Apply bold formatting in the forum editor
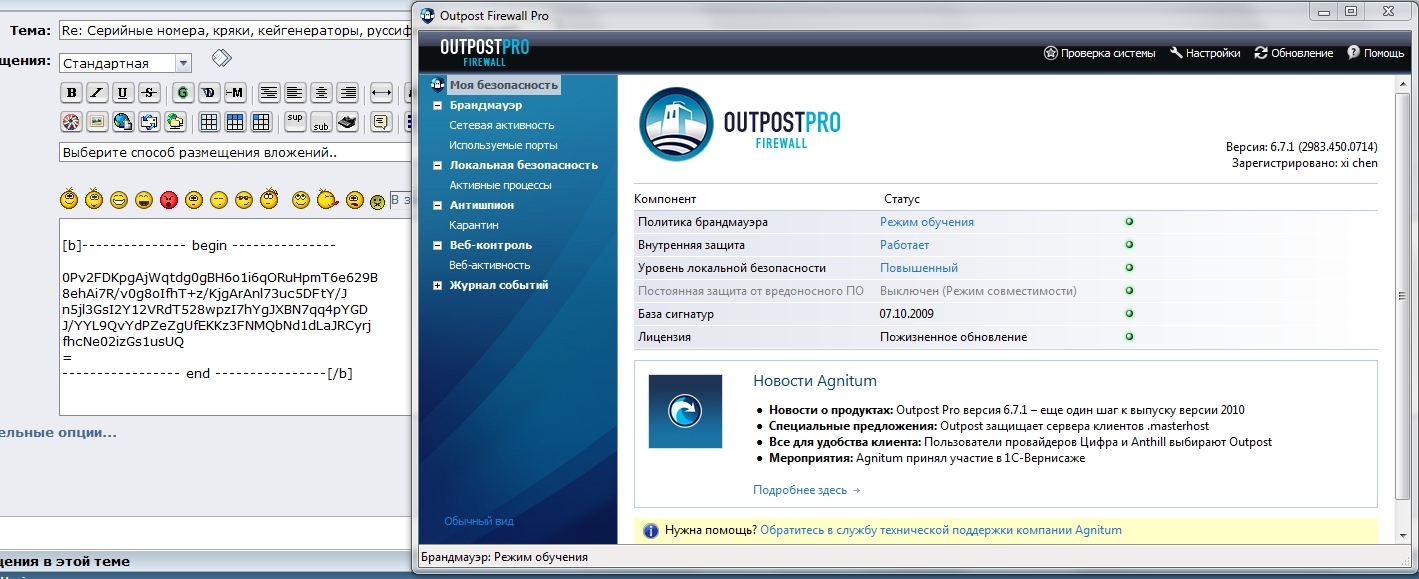This screenshot has height=579, width=1419. pos(71,93)
